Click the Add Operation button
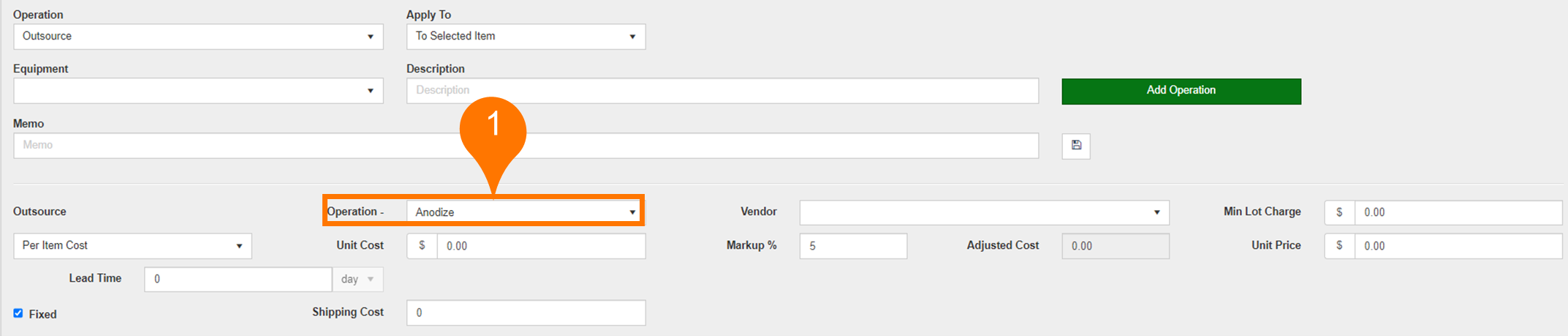1568x336 pixels. pyautogui.click(x=1181, y=91)
